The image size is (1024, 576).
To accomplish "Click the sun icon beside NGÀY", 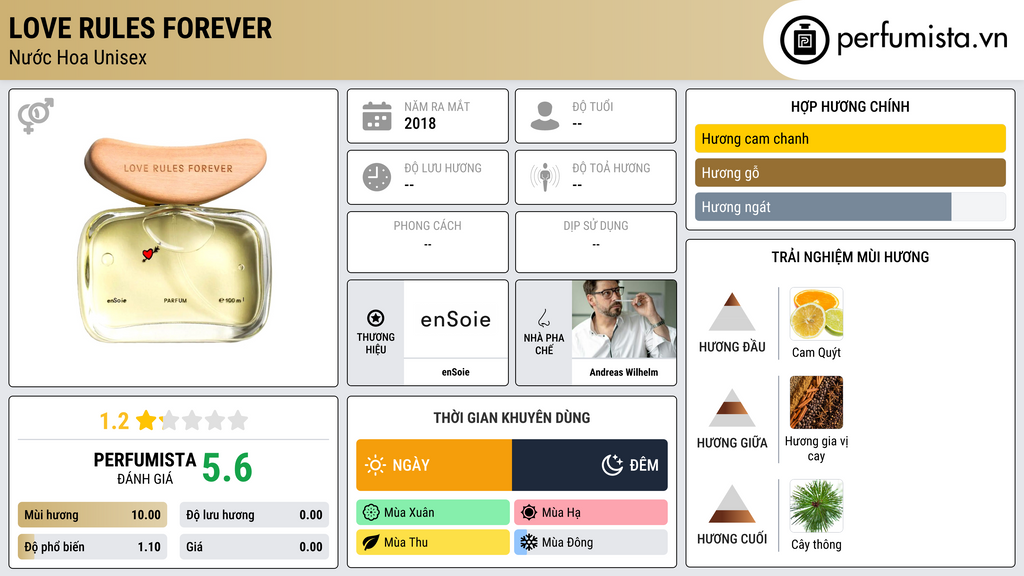I will (x=375, y=465).
